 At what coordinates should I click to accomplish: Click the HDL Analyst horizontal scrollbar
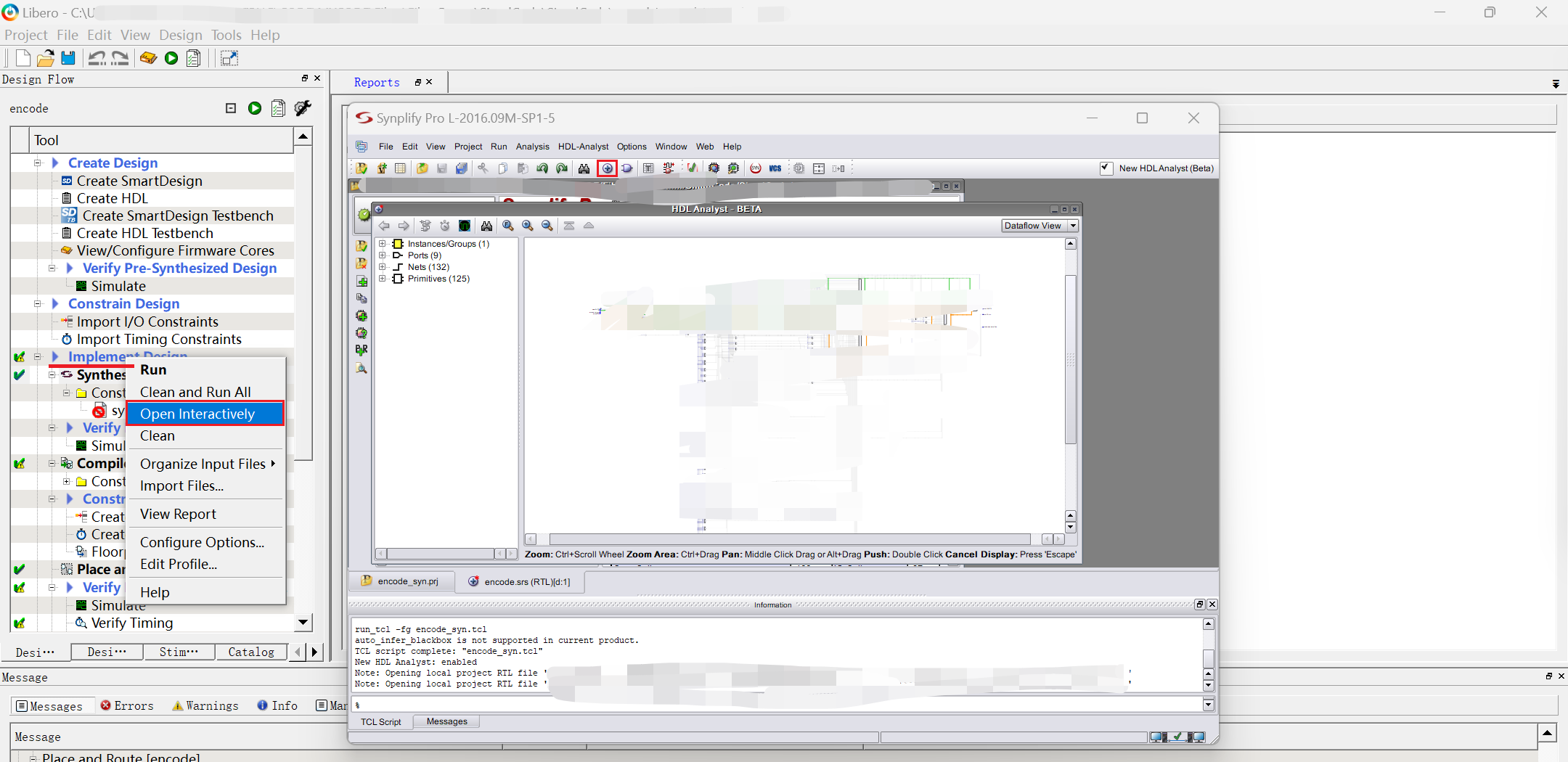(x=790, y=539)
